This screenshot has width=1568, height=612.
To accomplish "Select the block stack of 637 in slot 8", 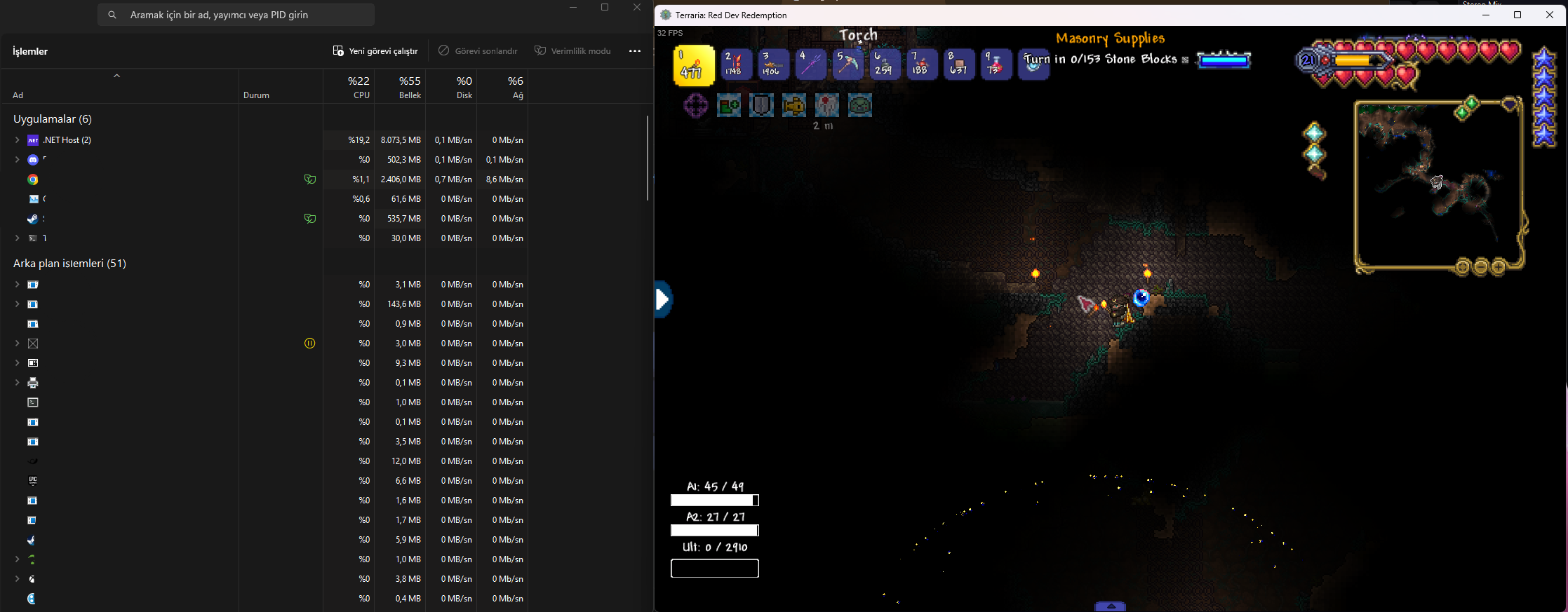I will coord(959,64).
